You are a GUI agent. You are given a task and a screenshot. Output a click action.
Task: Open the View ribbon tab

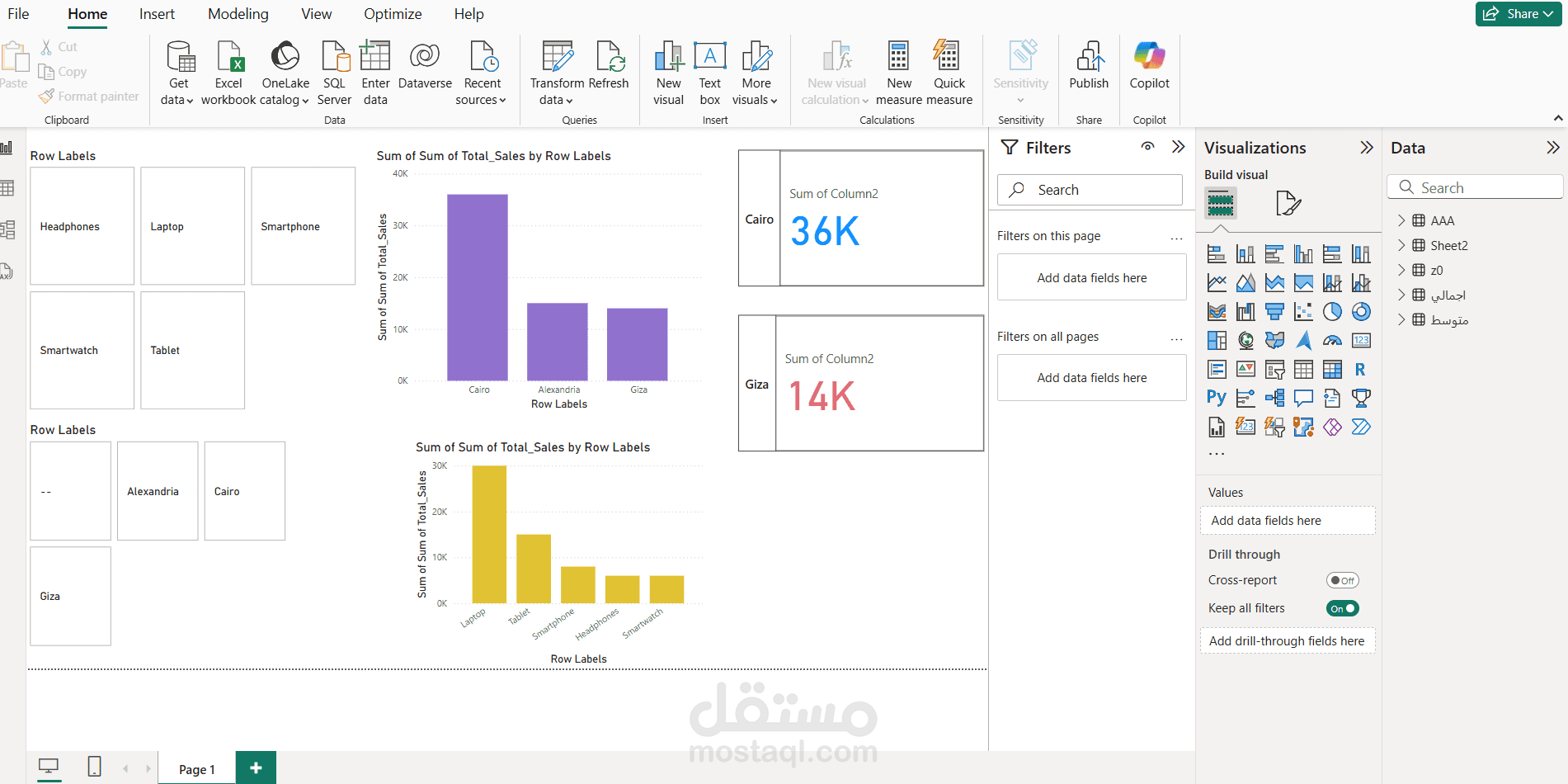pos(316,14)
